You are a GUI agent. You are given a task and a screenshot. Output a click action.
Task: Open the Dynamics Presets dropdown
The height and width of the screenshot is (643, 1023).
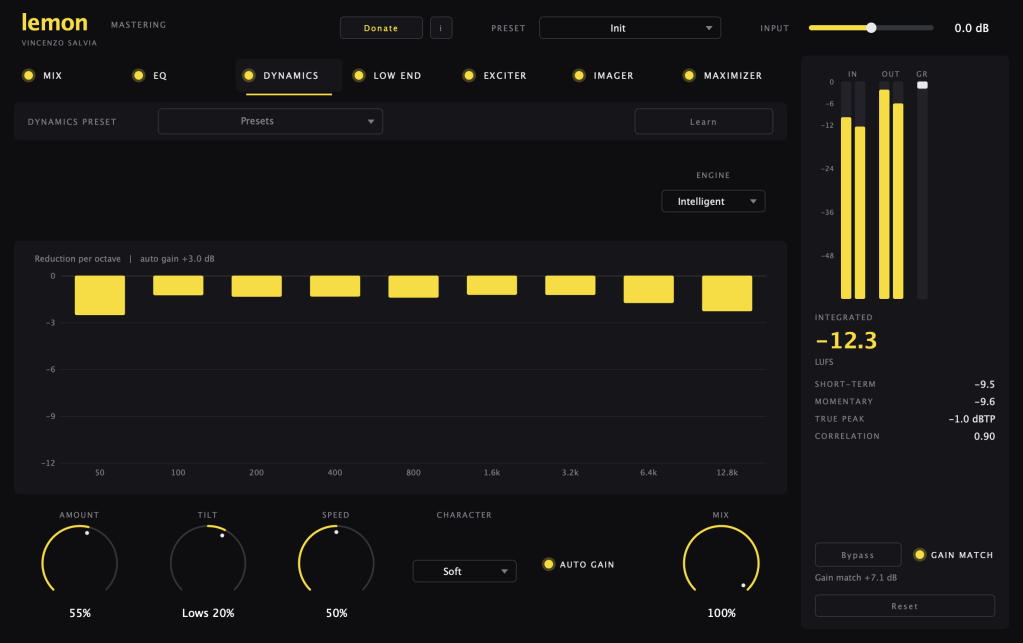point(270,121)
